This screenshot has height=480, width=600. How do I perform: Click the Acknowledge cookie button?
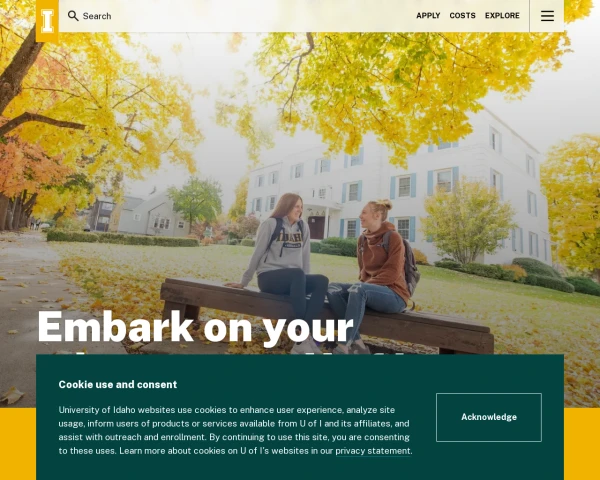(489, 417)
